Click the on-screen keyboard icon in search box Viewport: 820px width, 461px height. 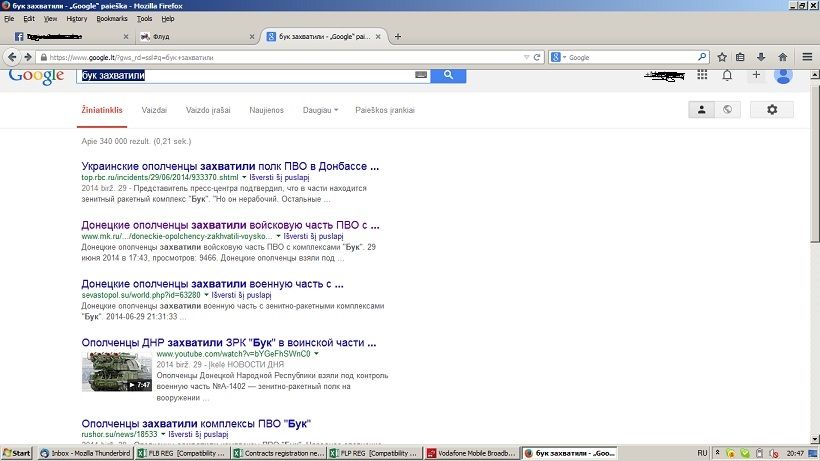point(421,75)
